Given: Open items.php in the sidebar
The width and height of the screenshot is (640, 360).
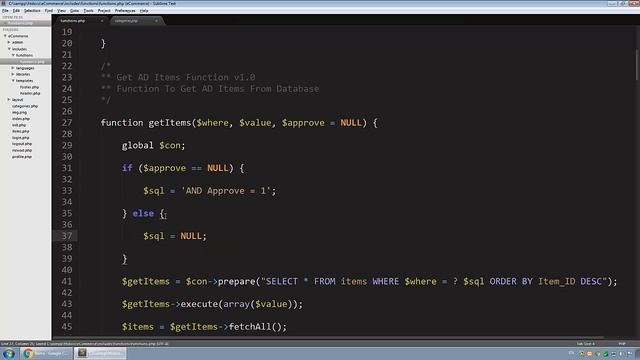Looking at the screenshot, I should (x=20, y=131).
